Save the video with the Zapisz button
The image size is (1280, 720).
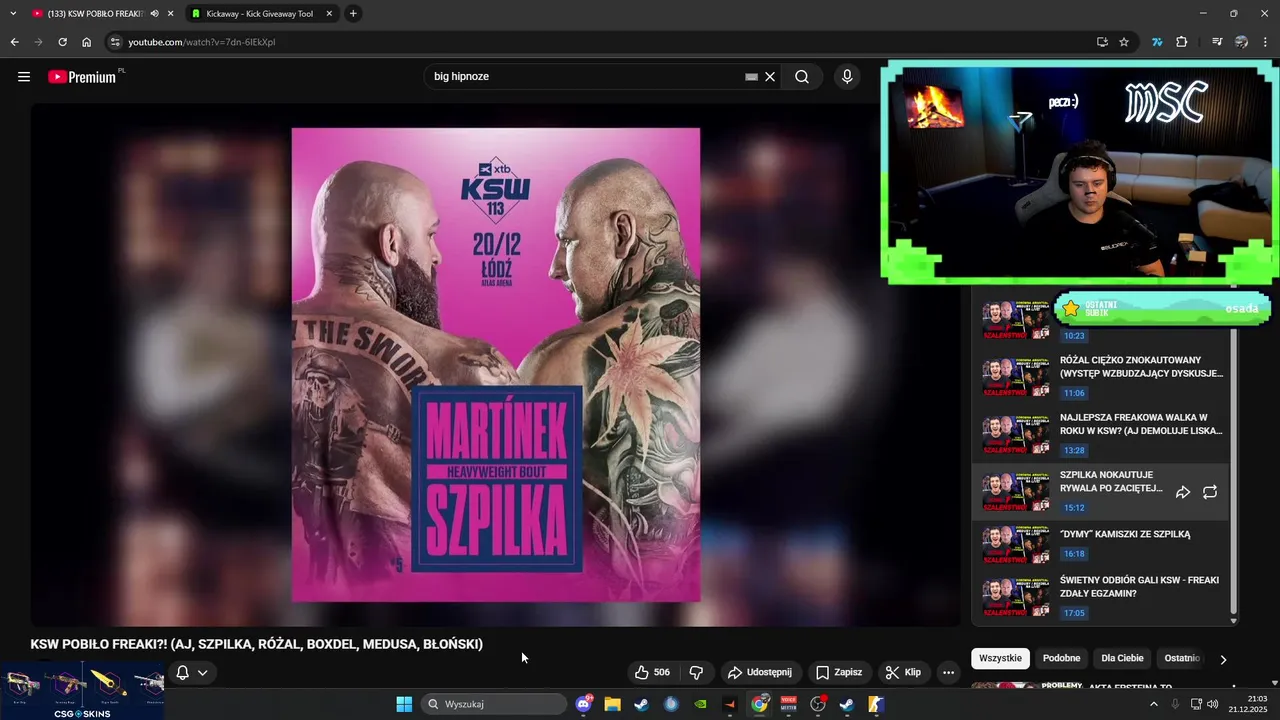point(839,672)
